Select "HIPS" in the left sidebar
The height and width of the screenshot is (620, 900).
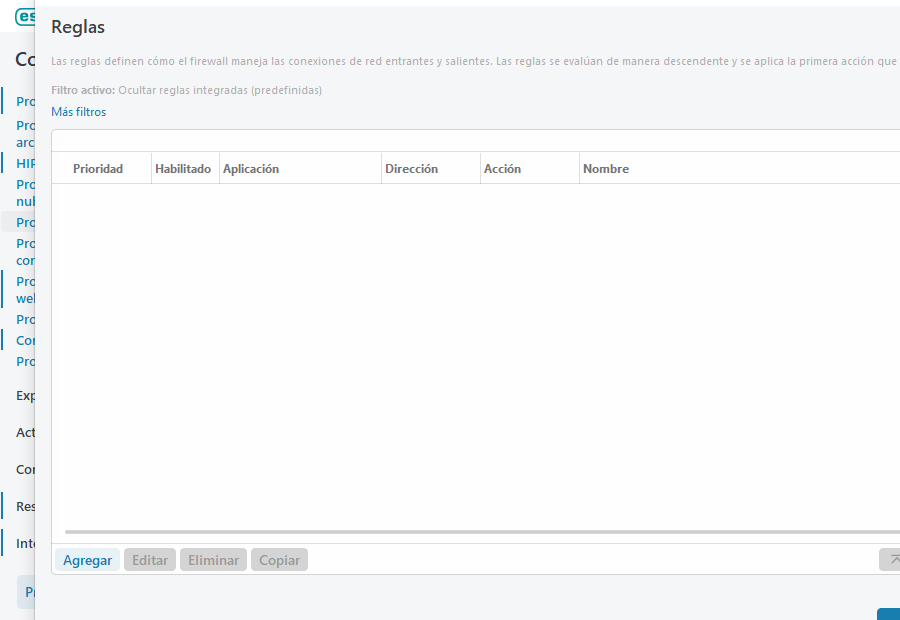point(25,163)
